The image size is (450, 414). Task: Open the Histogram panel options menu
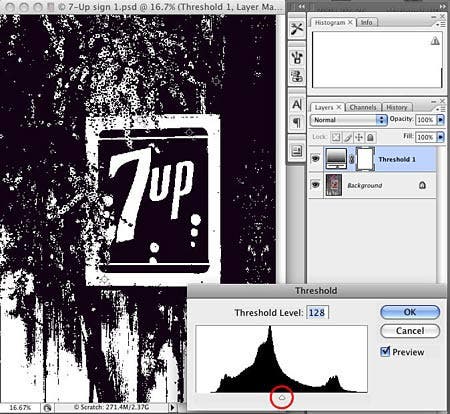440,24
